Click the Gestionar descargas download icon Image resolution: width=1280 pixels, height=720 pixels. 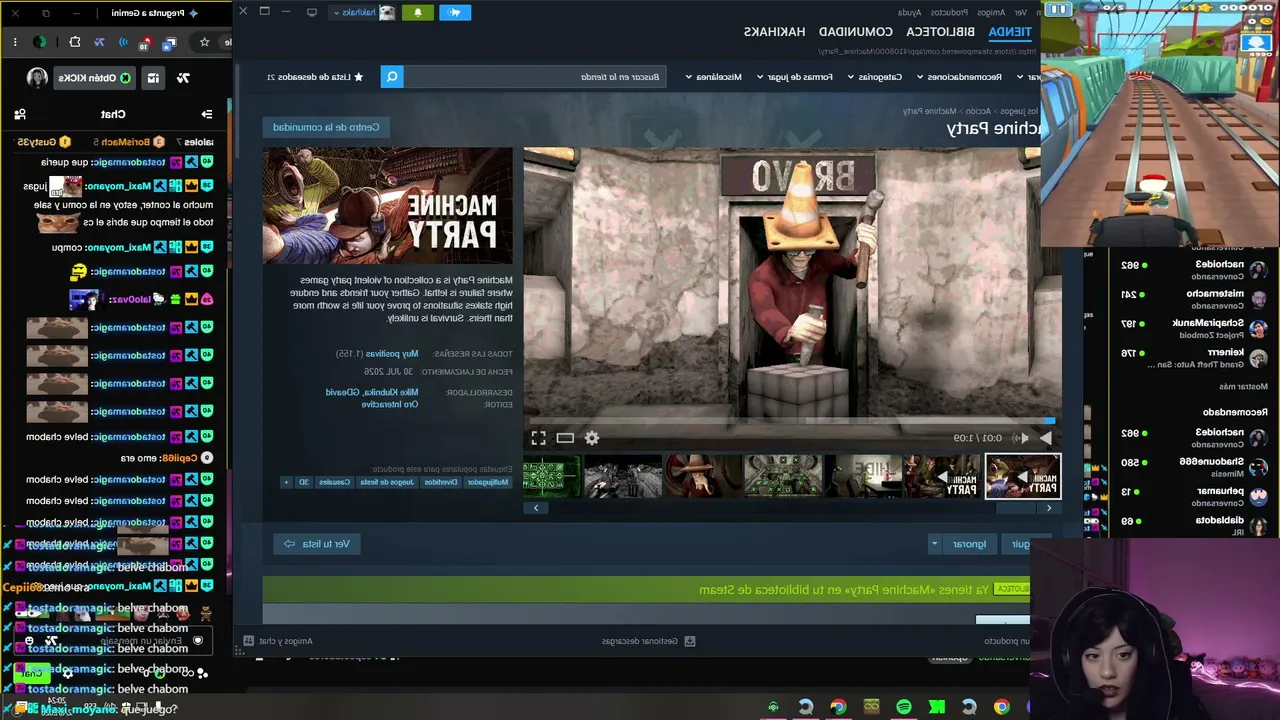coord(688,641)
